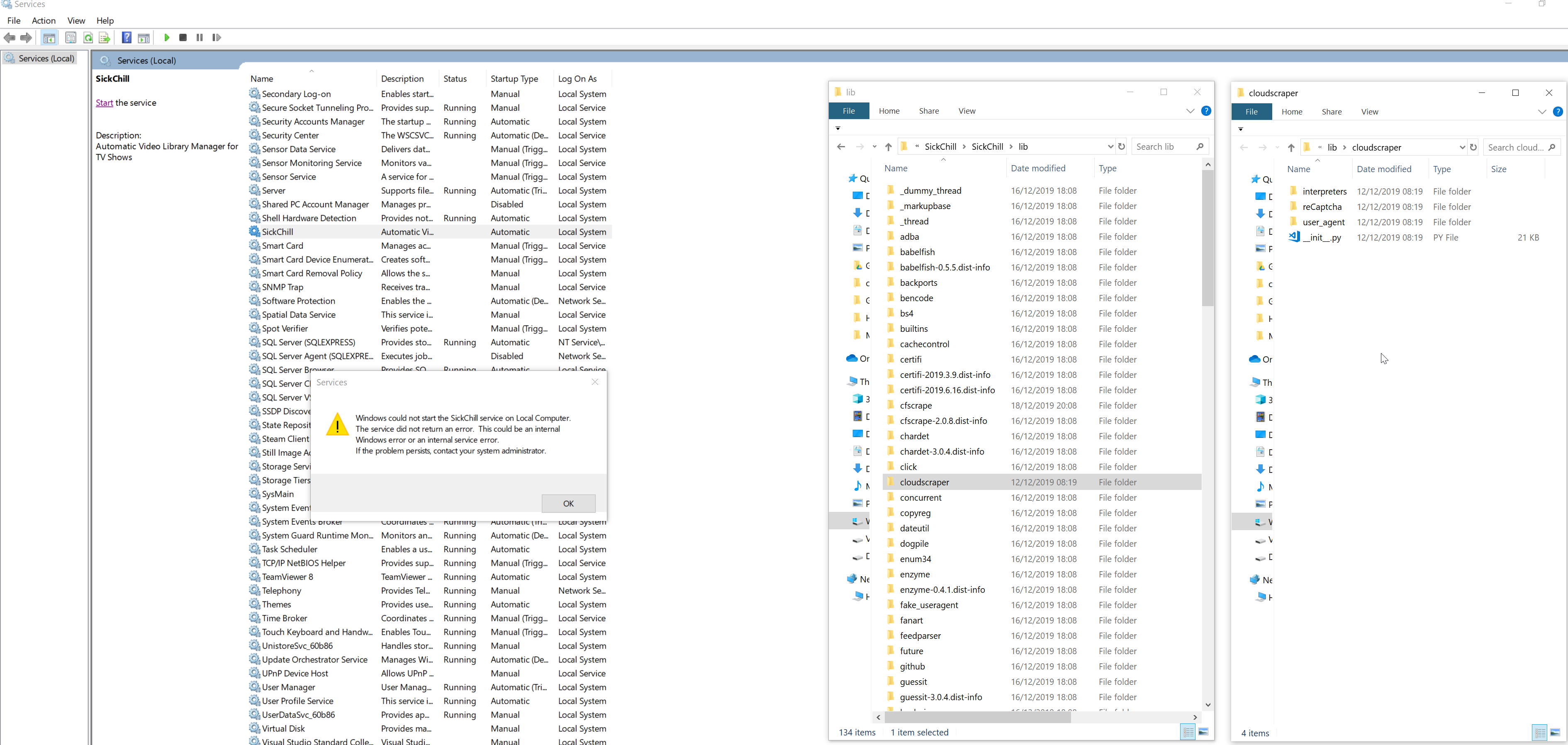Pause the service using toolbar pause icon
Screen dimensions: 1568x745
tap(200, 38)
